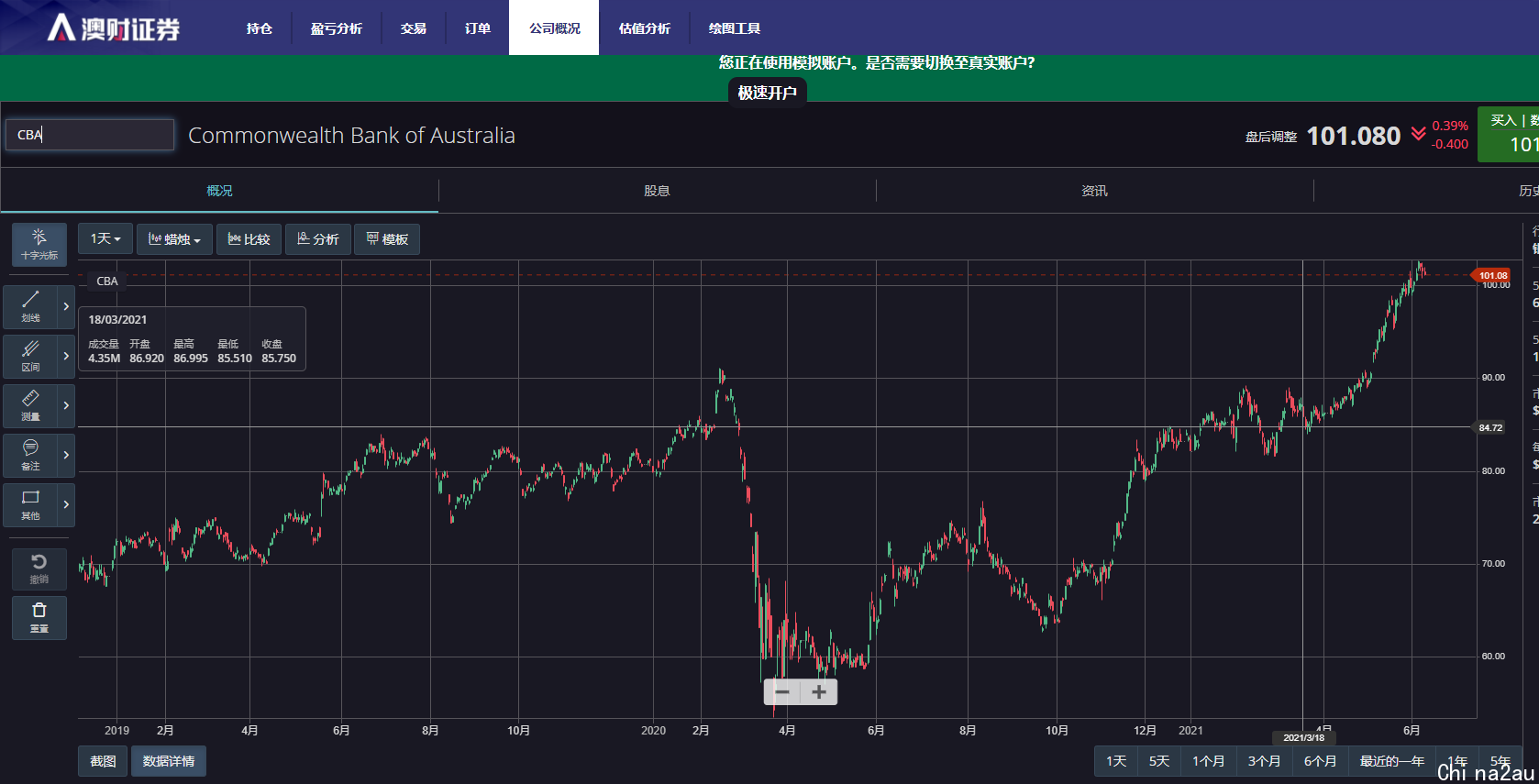Click the CBA series label on chart

107,282
